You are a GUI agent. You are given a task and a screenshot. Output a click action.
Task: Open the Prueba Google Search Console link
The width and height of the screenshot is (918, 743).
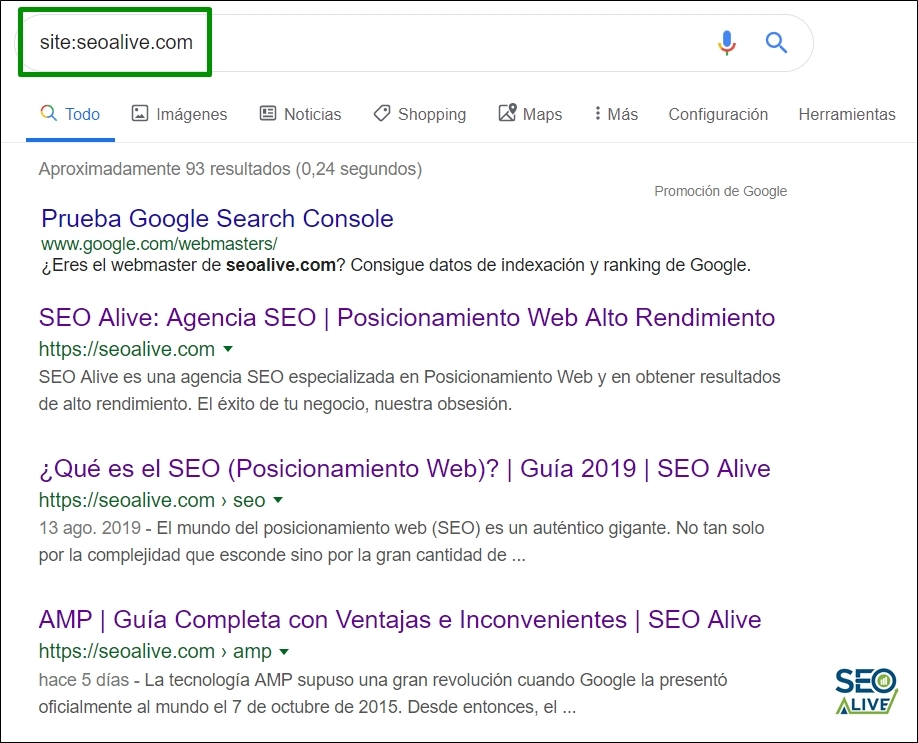coord(217,218)
